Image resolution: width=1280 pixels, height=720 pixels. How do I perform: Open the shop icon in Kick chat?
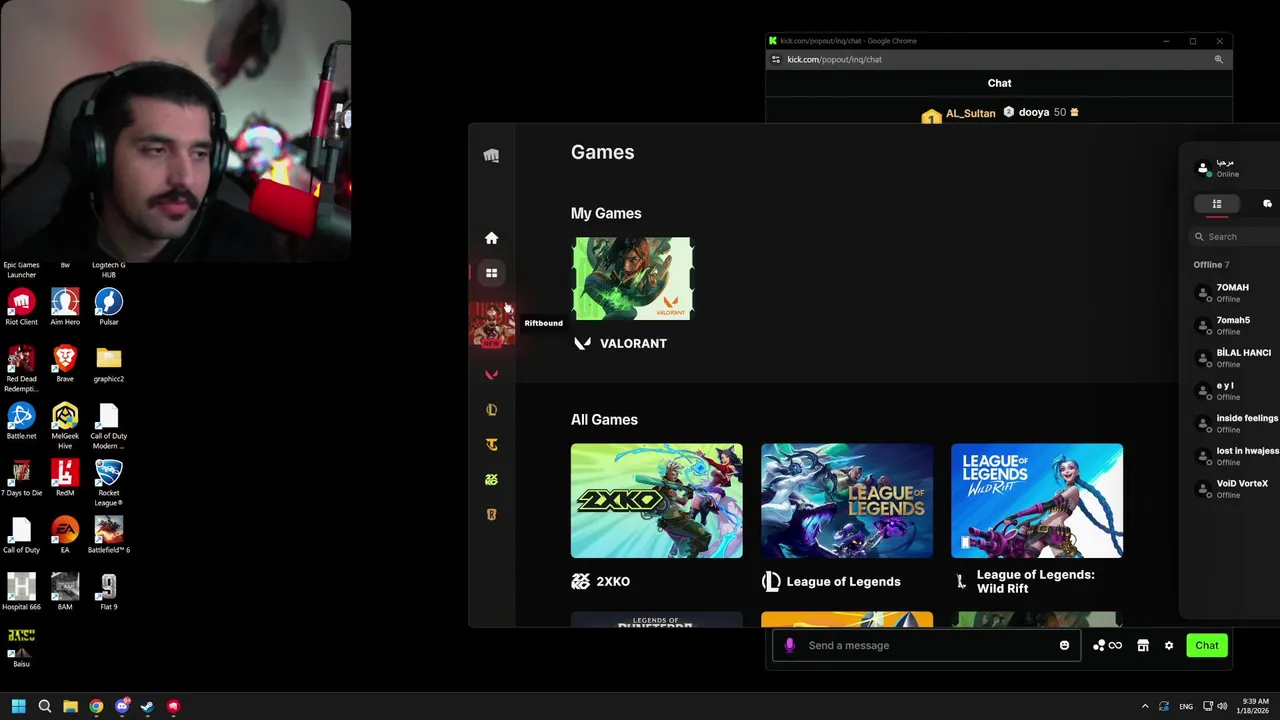click(x=1143, y=645)
